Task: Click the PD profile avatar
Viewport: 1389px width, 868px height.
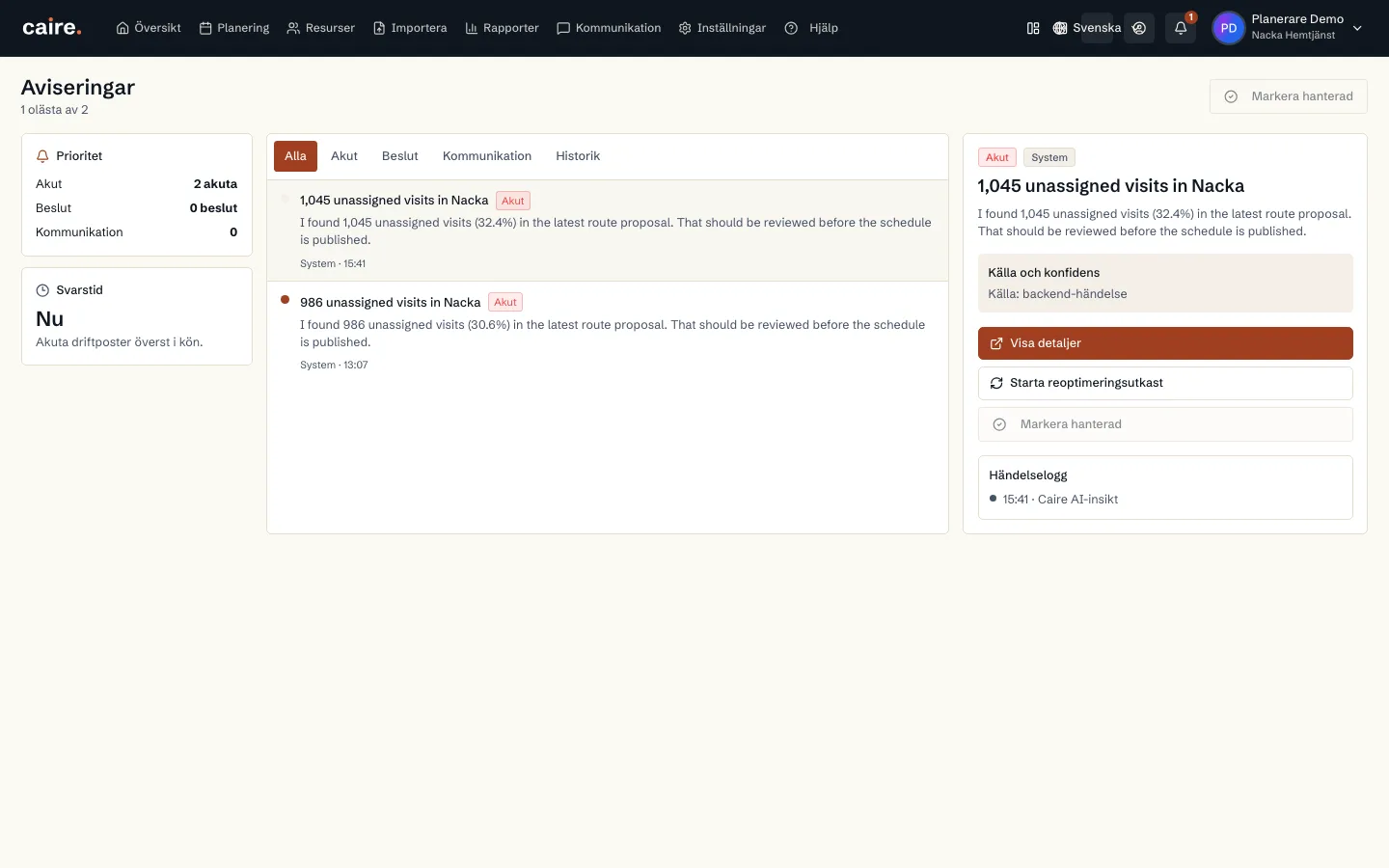Action: tap(1228, 28)
